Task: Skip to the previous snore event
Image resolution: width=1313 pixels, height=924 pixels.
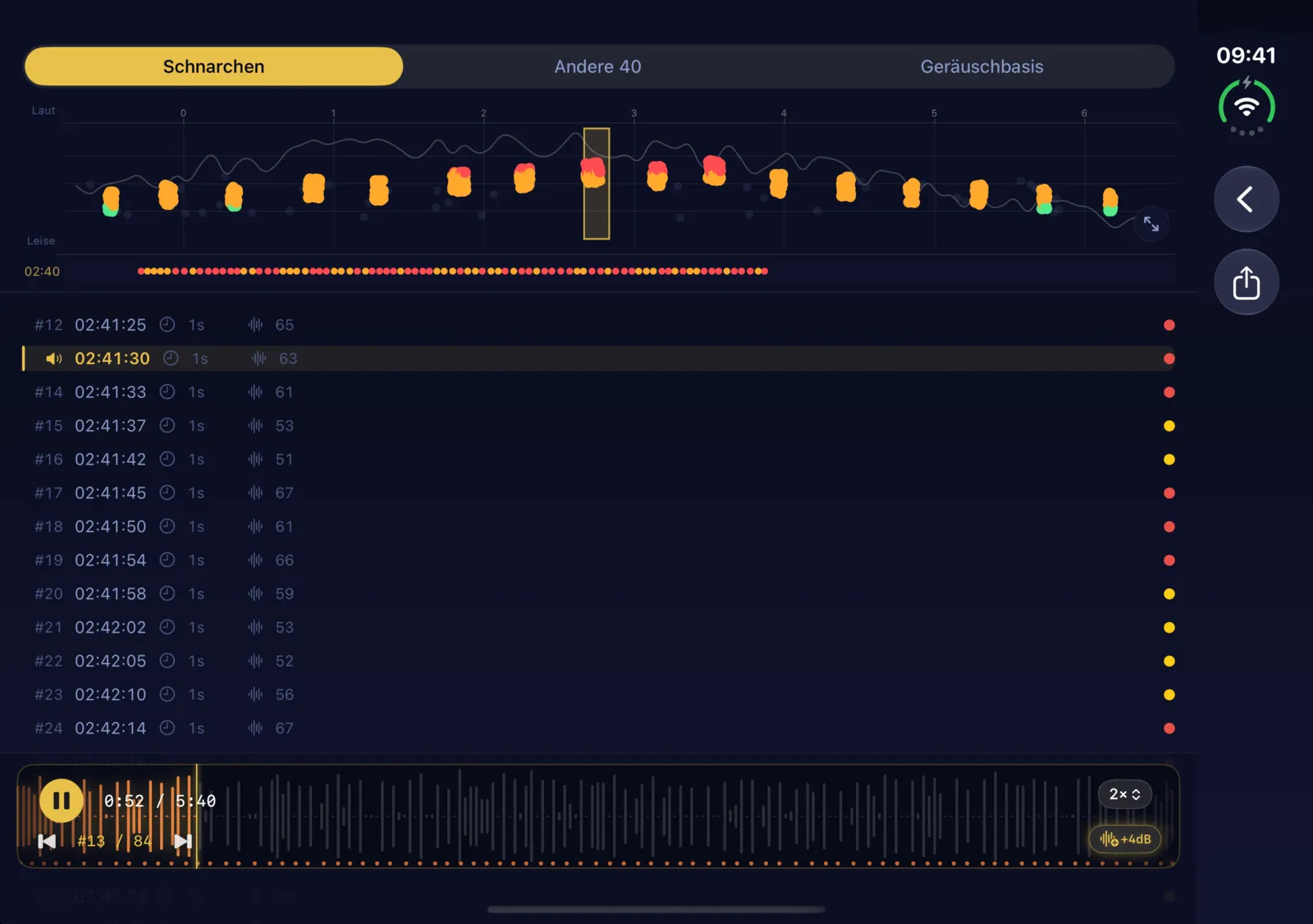Action: 47,841
